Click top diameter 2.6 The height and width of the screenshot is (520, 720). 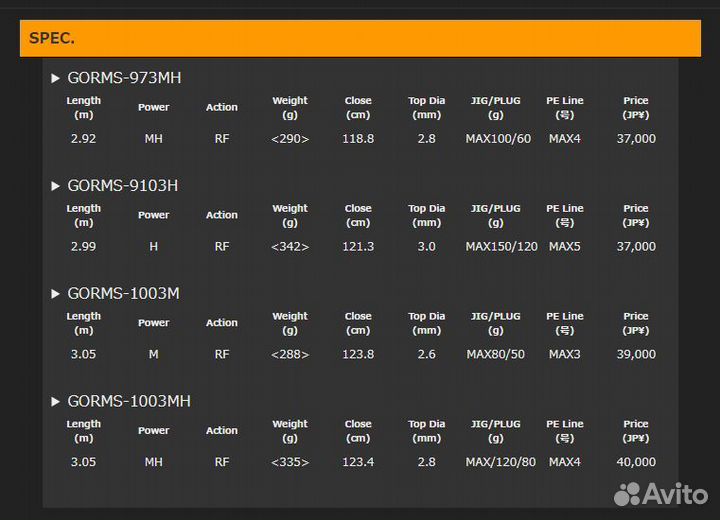[x=427, y=354]
